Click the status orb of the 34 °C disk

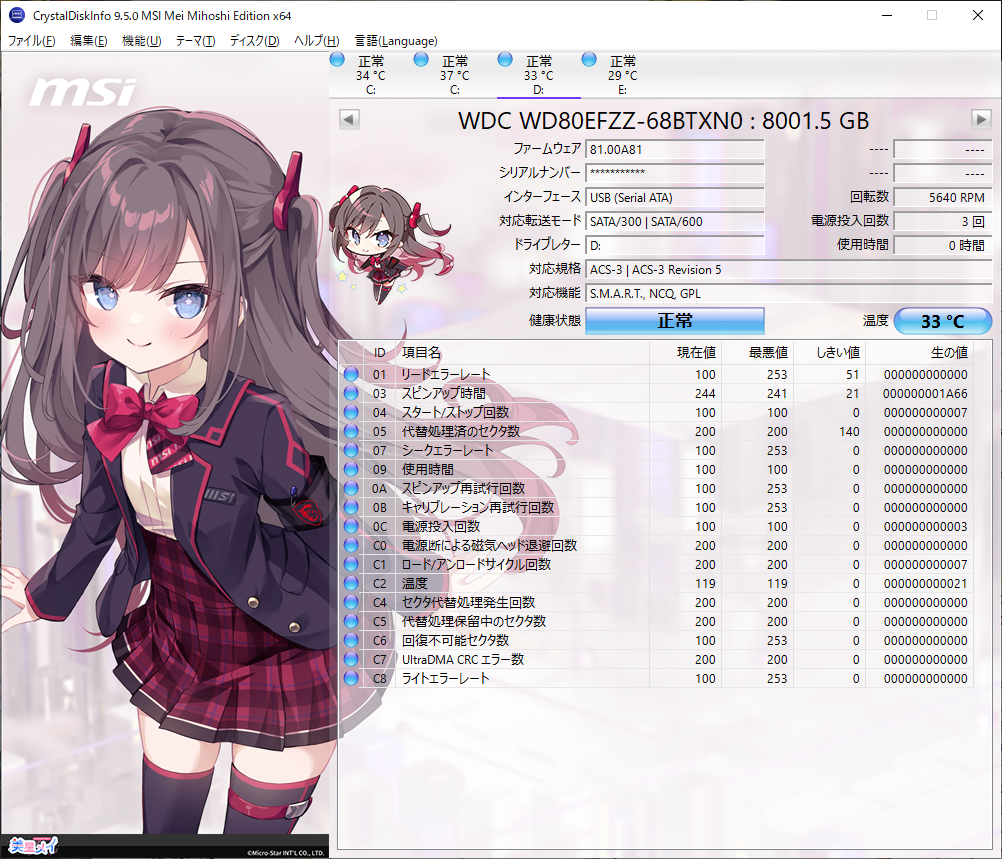click(337, 59)
